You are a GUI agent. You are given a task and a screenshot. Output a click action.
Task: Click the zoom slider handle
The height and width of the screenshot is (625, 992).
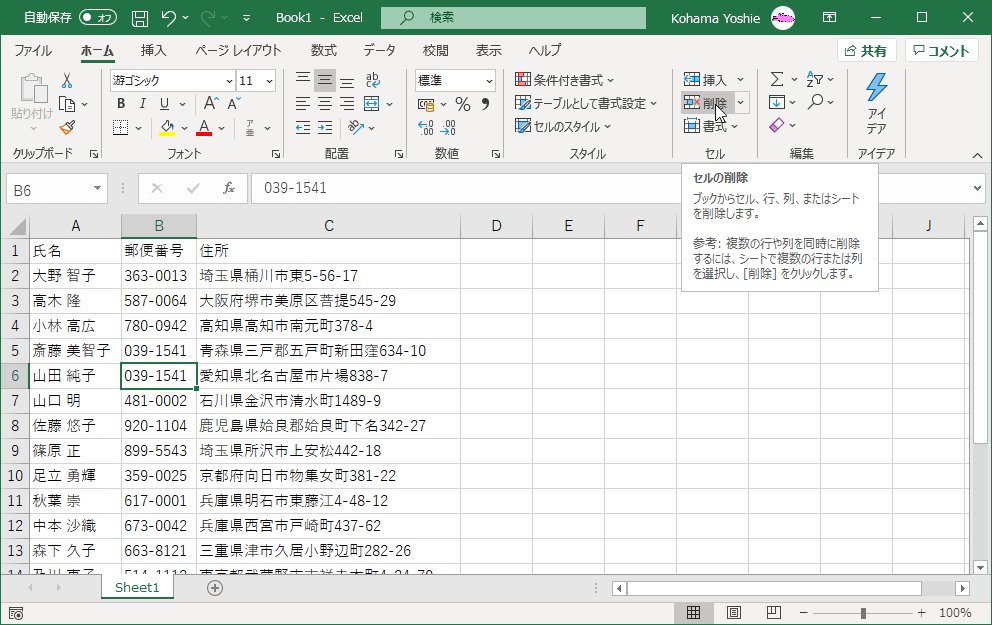pos(863,613)
